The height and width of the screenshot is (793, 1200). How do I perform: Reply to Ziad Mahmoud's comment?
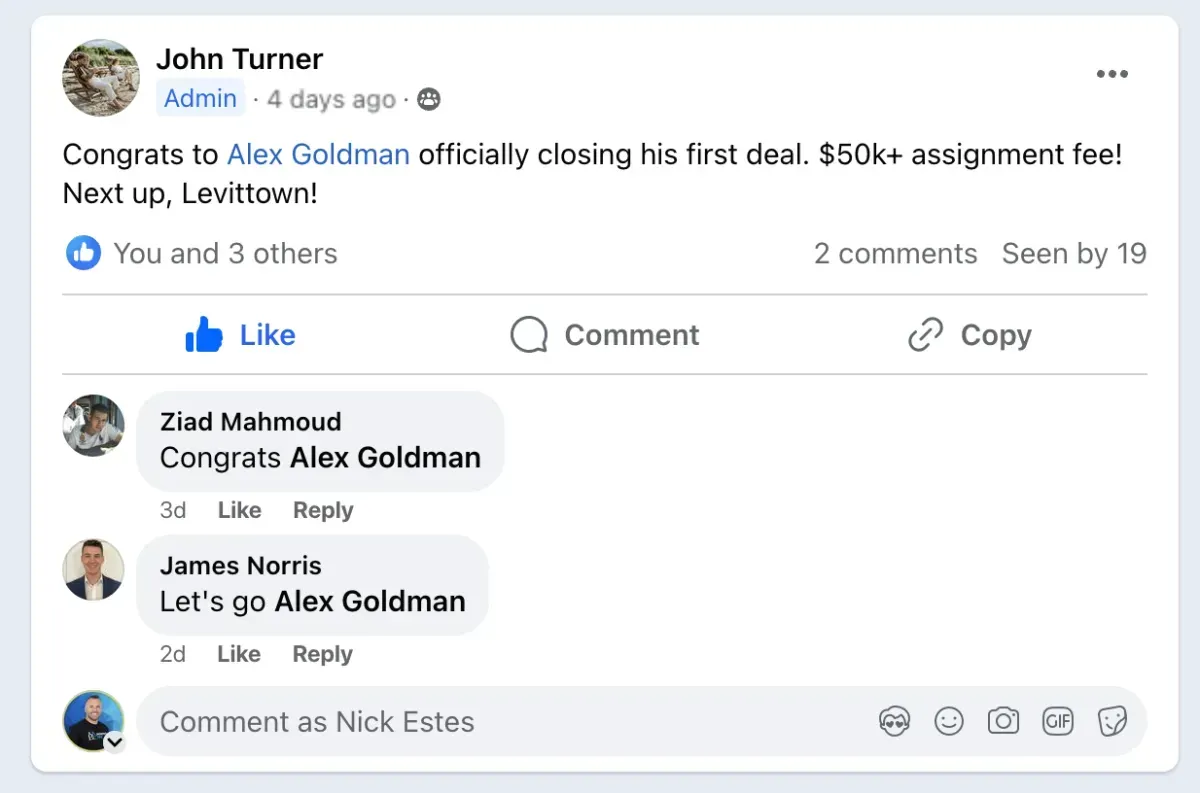click(323, 510)
